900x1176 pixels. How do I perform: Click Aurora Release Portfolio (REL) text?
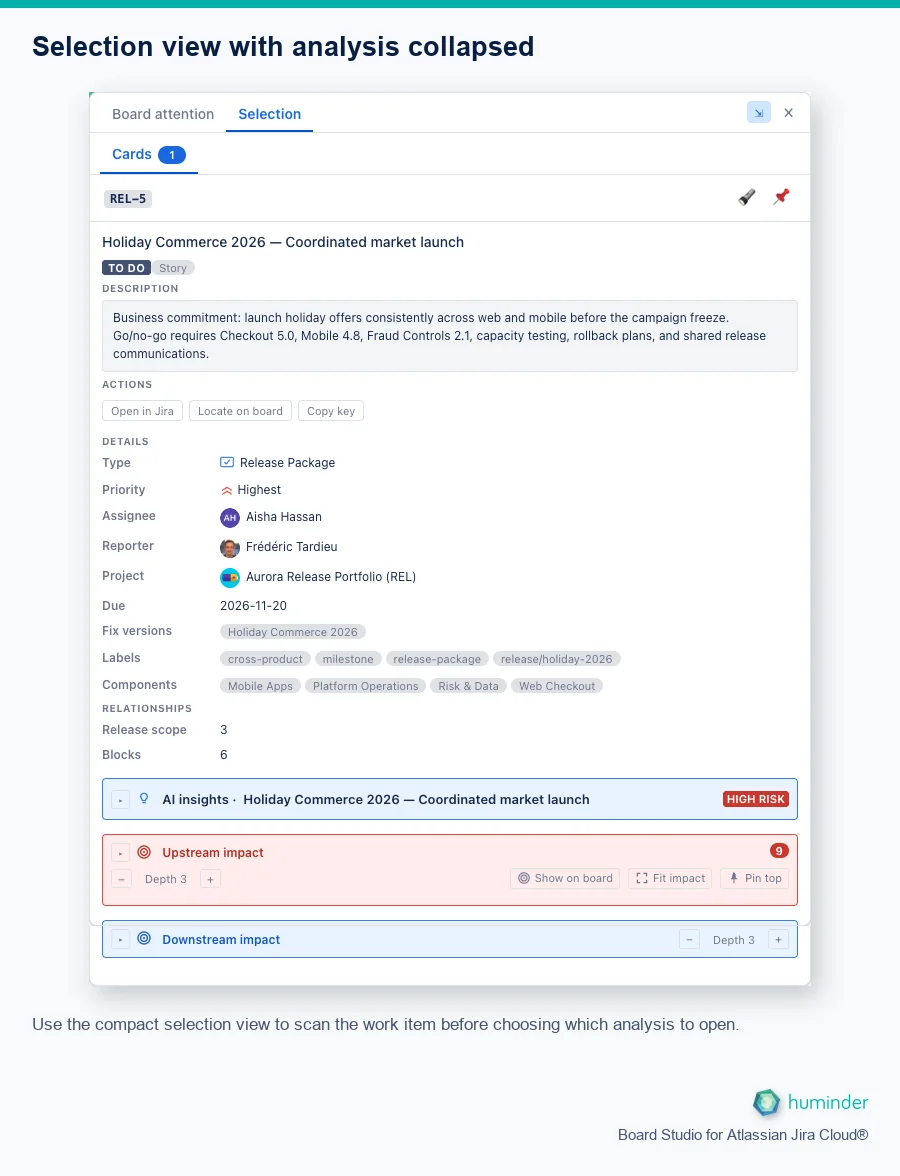coord(331,578)
